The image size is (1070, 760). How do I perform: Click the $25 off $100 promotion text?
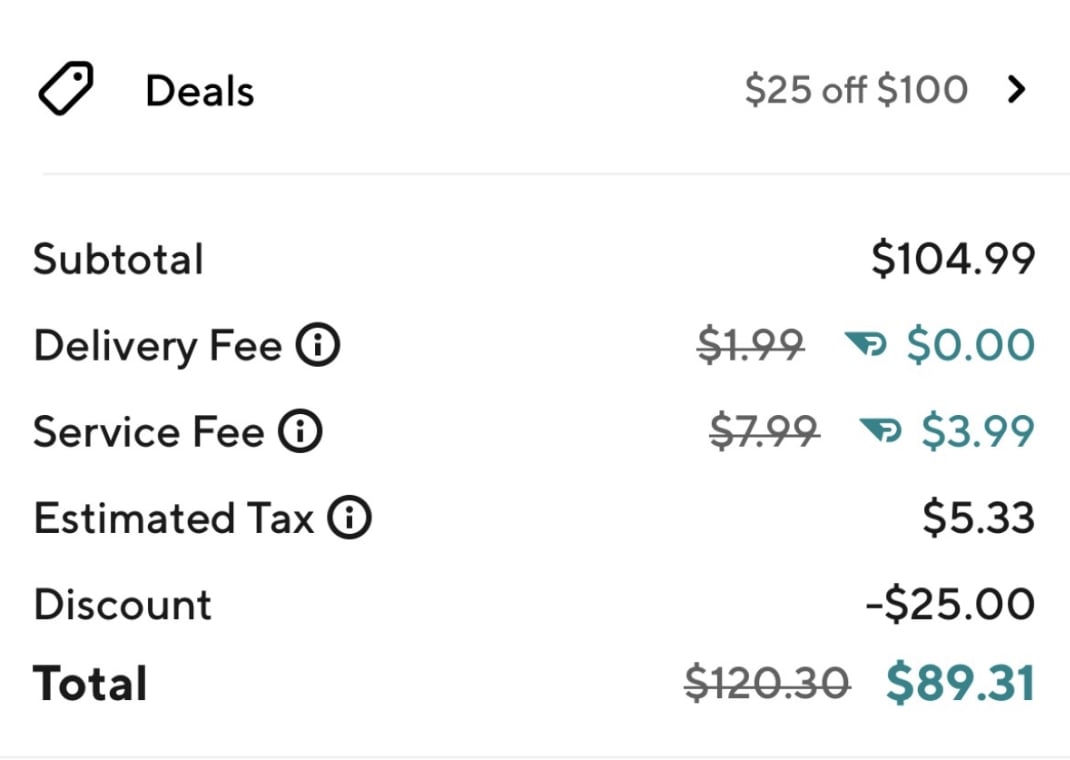point(856,89)
